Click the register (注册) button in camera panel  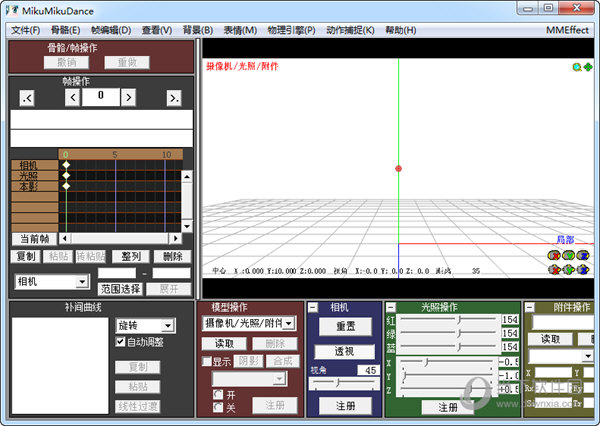coord(345,406)
